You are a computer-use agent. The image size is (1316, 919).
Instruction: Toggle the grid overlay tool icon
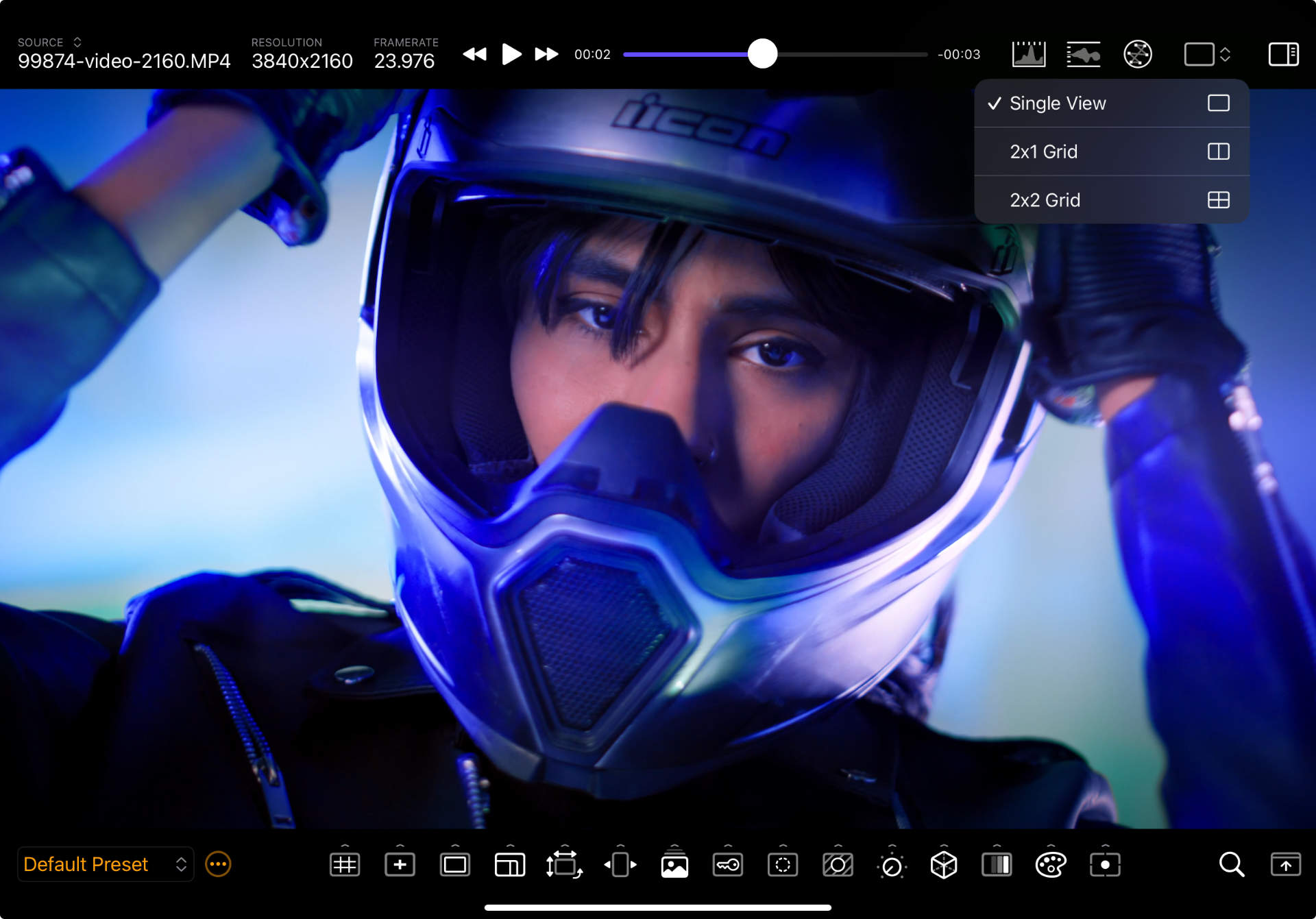[345, 865]
